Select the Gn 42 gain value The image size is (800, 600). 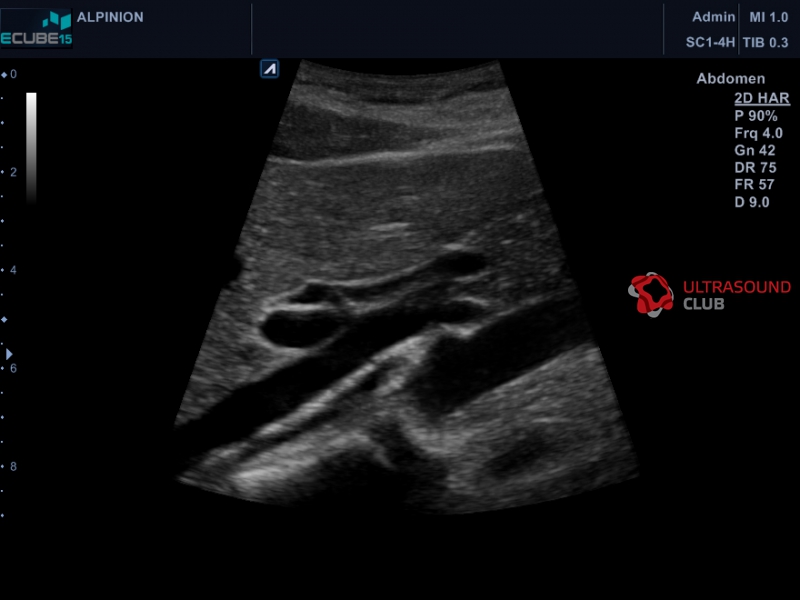click(x=755, y=151)
